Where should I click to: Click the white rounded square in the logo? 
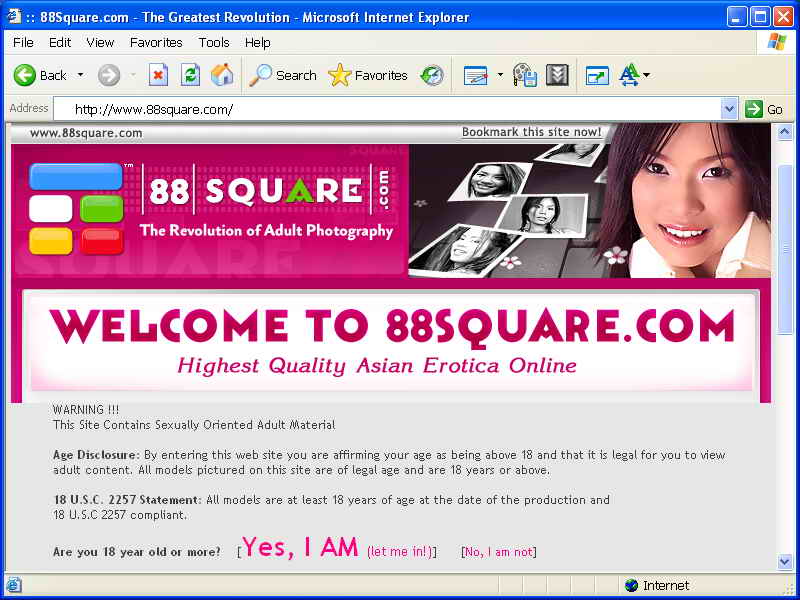coord(51,209)
